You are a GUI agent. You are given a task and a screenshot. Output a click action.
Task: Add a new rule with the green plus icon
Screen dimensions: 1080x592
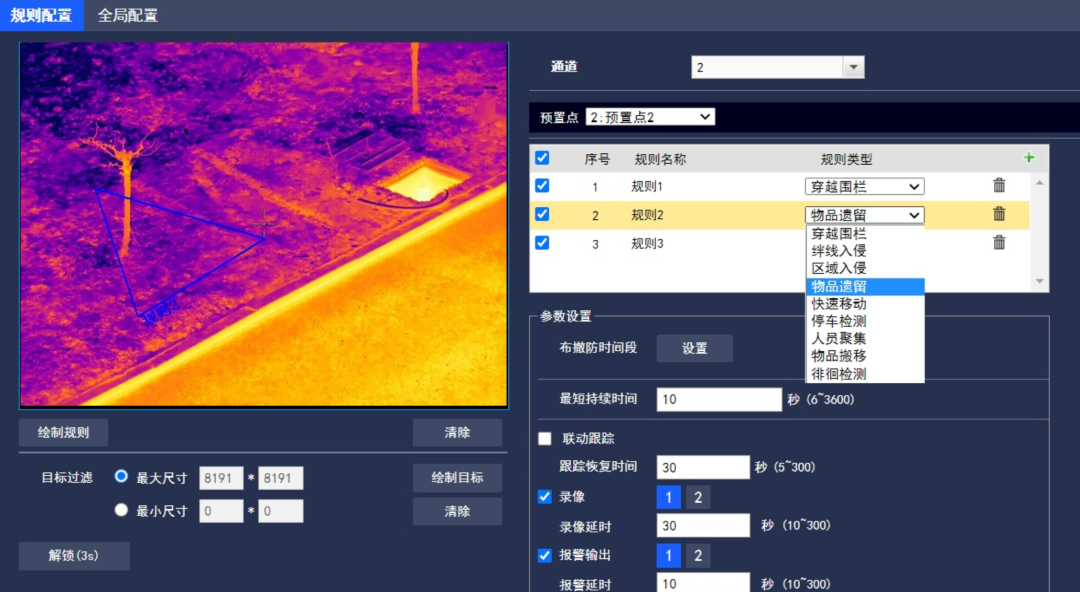point(1029,157)
